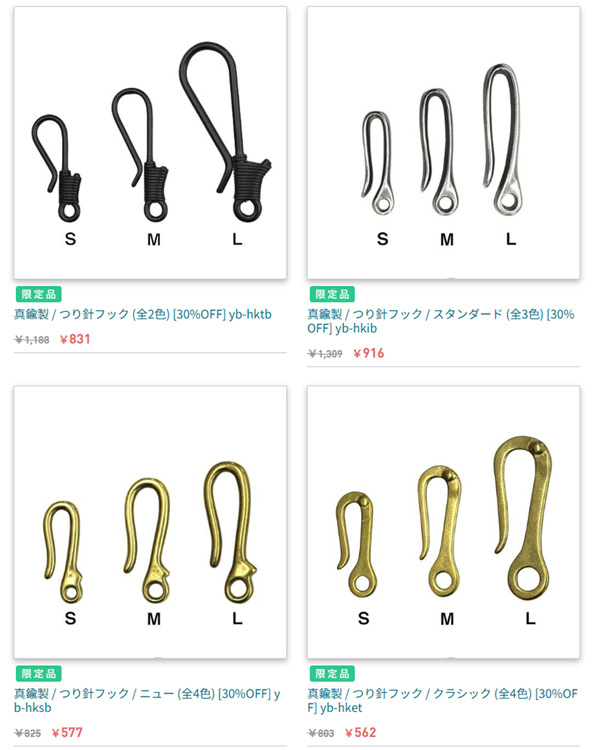The height and width of the screenshot is (750, 600).
Task: Open the yb-hktb product title link
Action: coord(143,314)
